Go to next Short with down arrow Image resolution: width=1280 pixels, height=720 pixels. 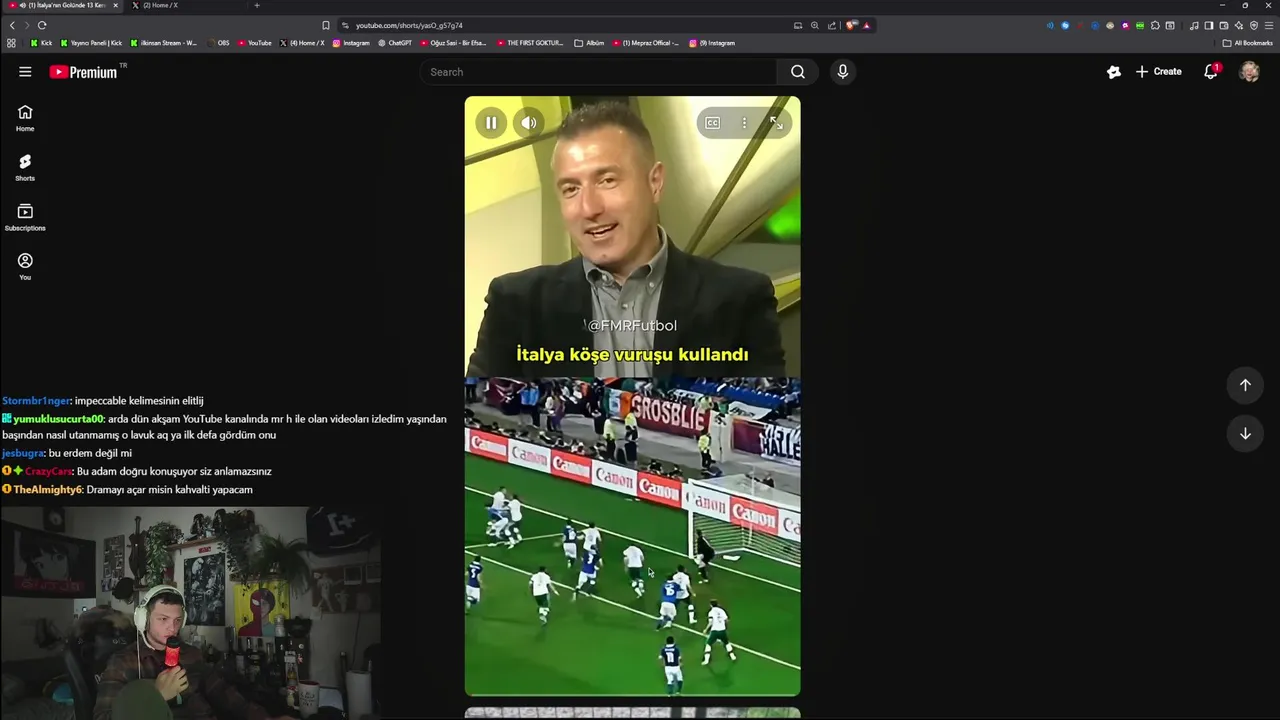(1245, 433)
